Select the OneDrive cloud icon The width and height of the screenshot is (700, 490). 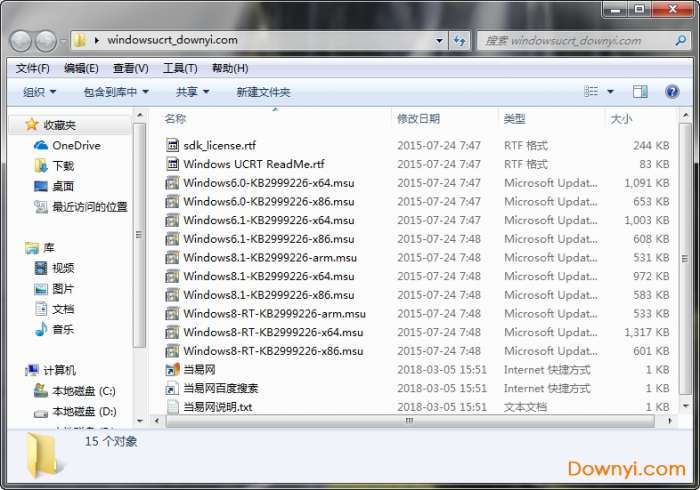click(x=41, y=145)
